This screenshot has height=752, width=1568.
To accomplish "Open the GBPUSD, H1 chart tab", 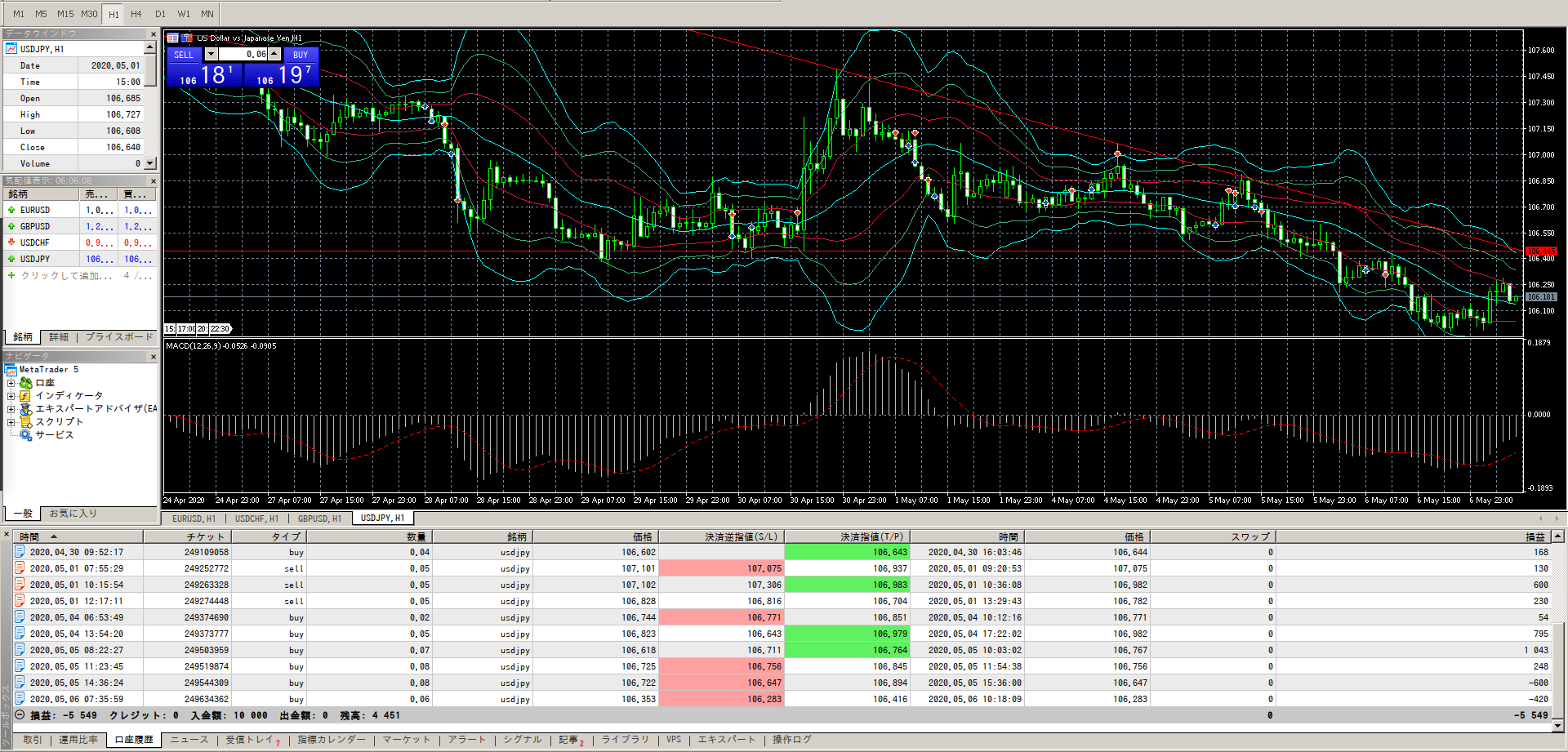I will [x=319, y=518].
